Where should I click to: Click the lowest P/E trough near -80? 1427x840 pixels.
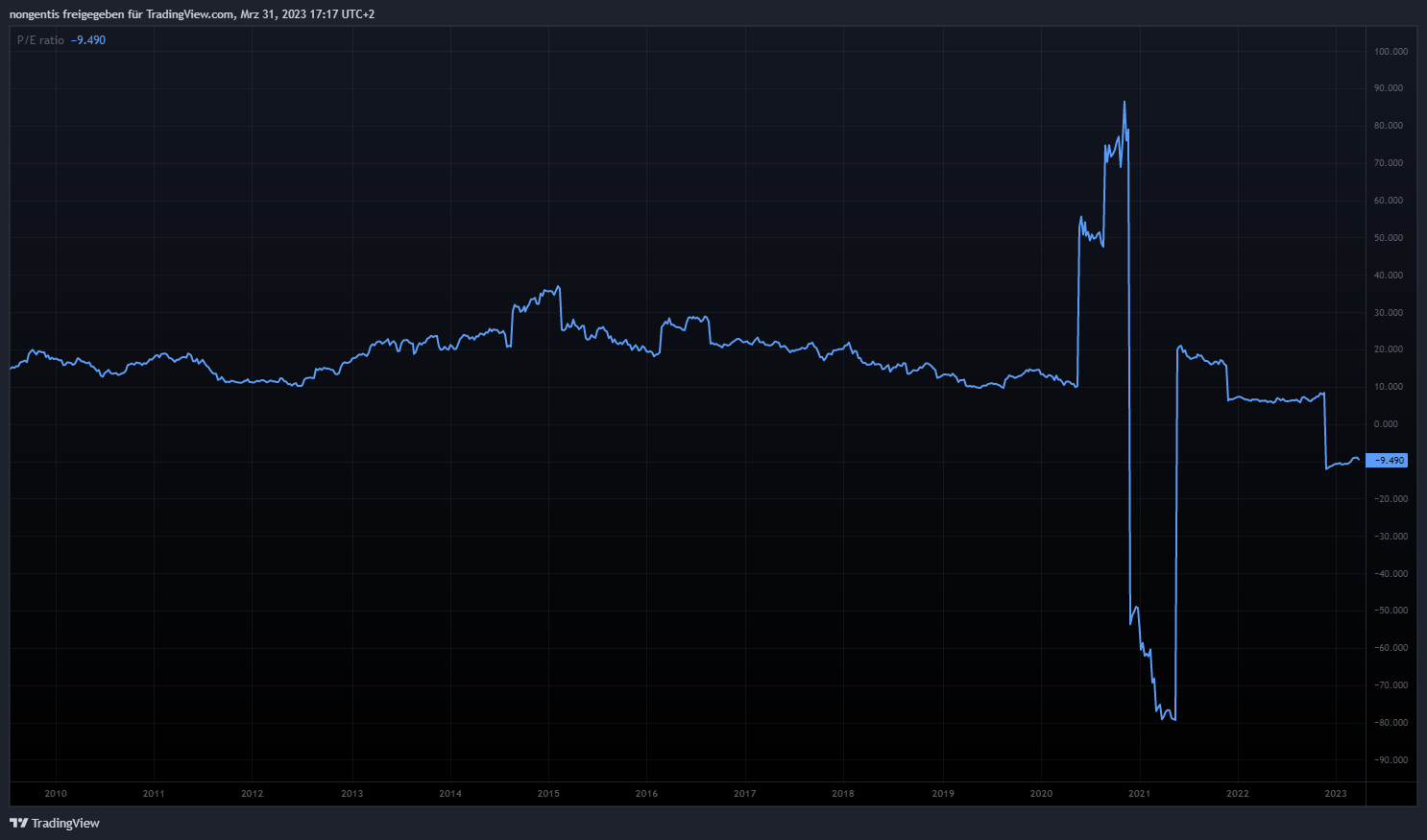(x=1173, y=719)
